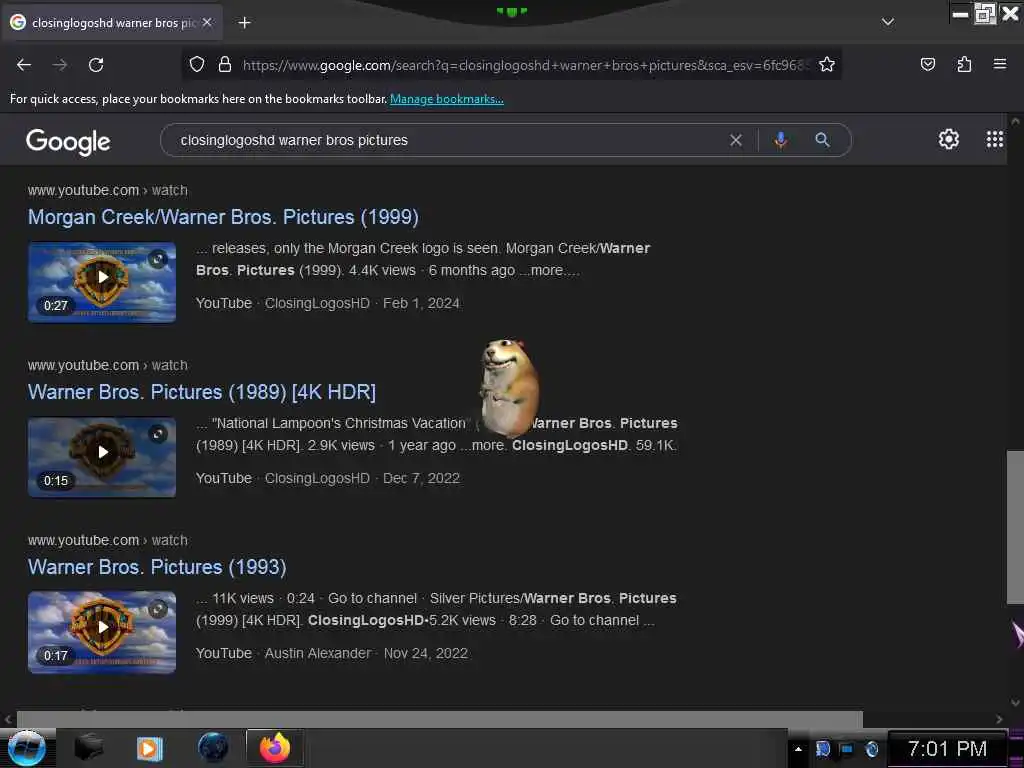Click the horizontal scrollbar at bottom
The image size is (1024, 768).
[440, 719]
